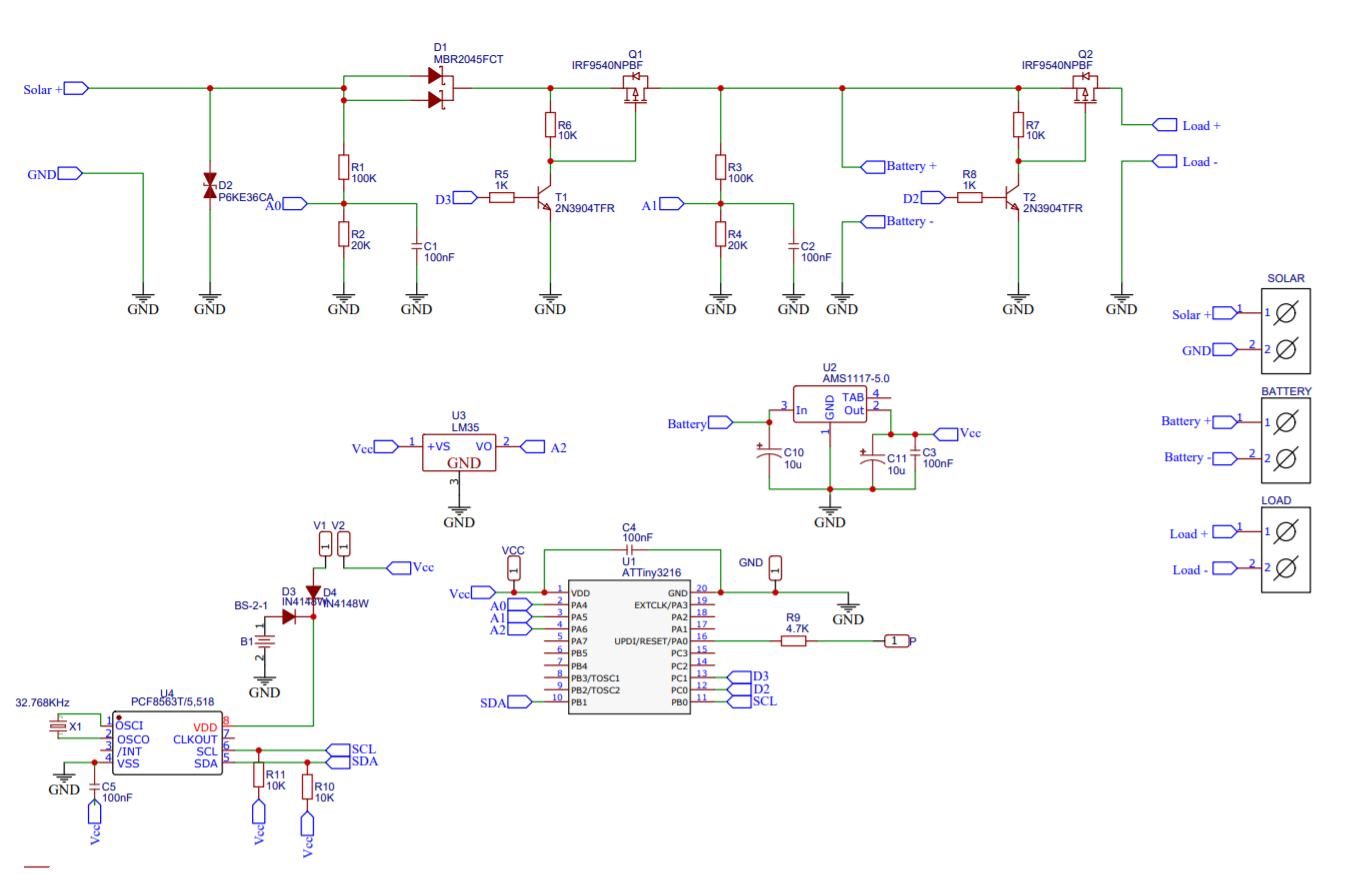Click the Load - net flag beside Q2

(1165, 161)
